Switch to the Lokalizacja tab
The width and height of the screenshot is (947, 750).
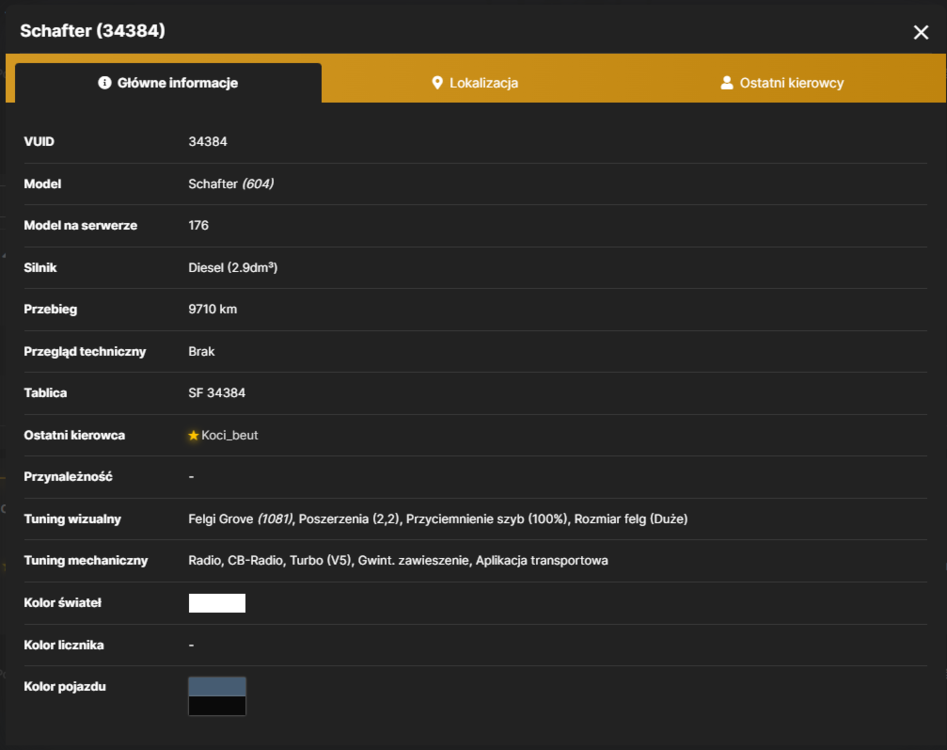pos(475,83)
